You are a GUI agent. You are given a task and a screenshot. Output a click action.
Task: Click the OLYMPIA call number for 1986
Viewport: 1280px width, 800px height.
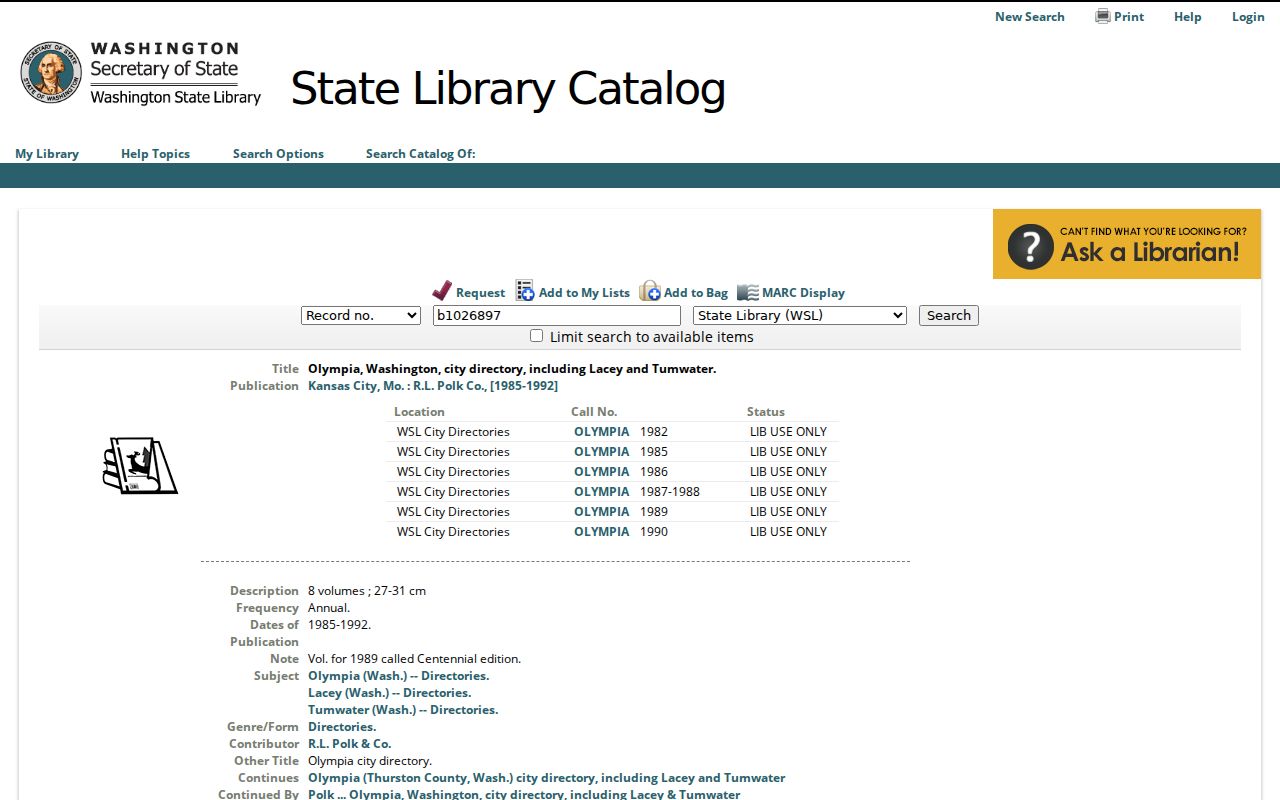[x=602, y=472]
